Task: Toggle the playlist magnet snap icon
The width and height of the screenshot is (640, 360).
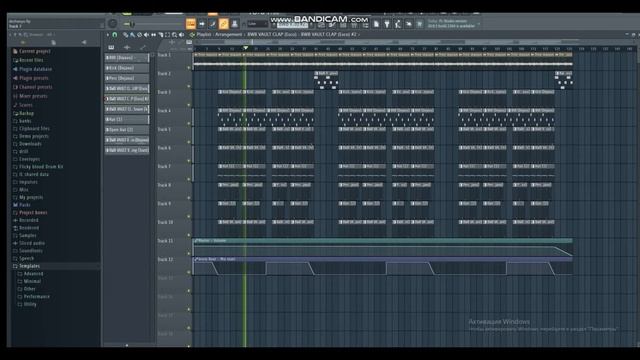Action: click(115, 35)
